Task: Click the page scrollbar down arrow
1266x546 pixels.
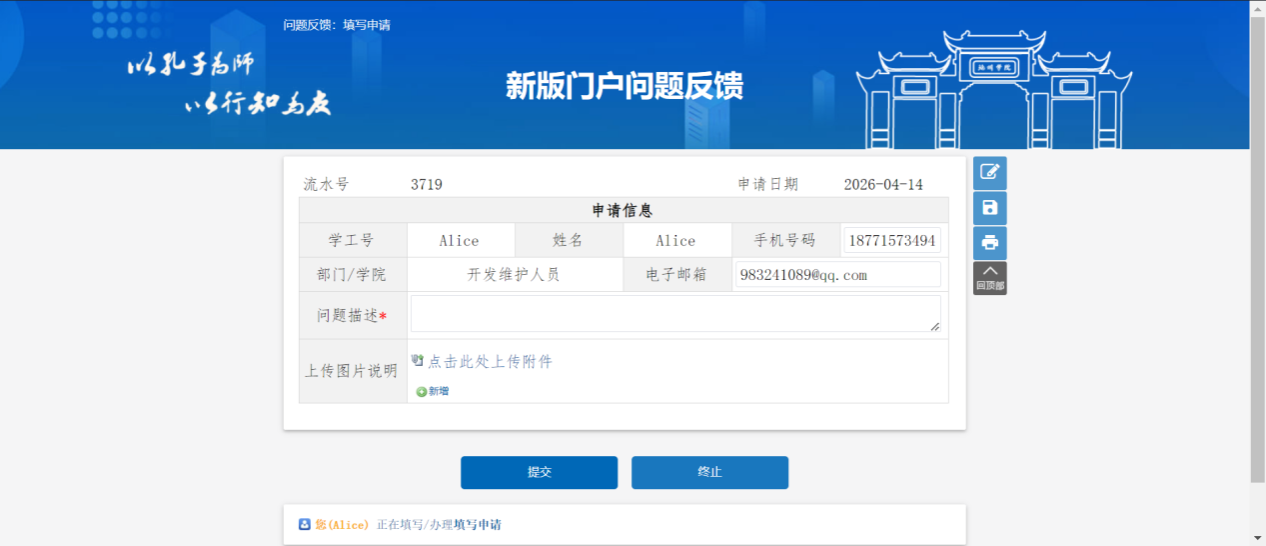Action: pyautogui.click(x=1257, y=538)
